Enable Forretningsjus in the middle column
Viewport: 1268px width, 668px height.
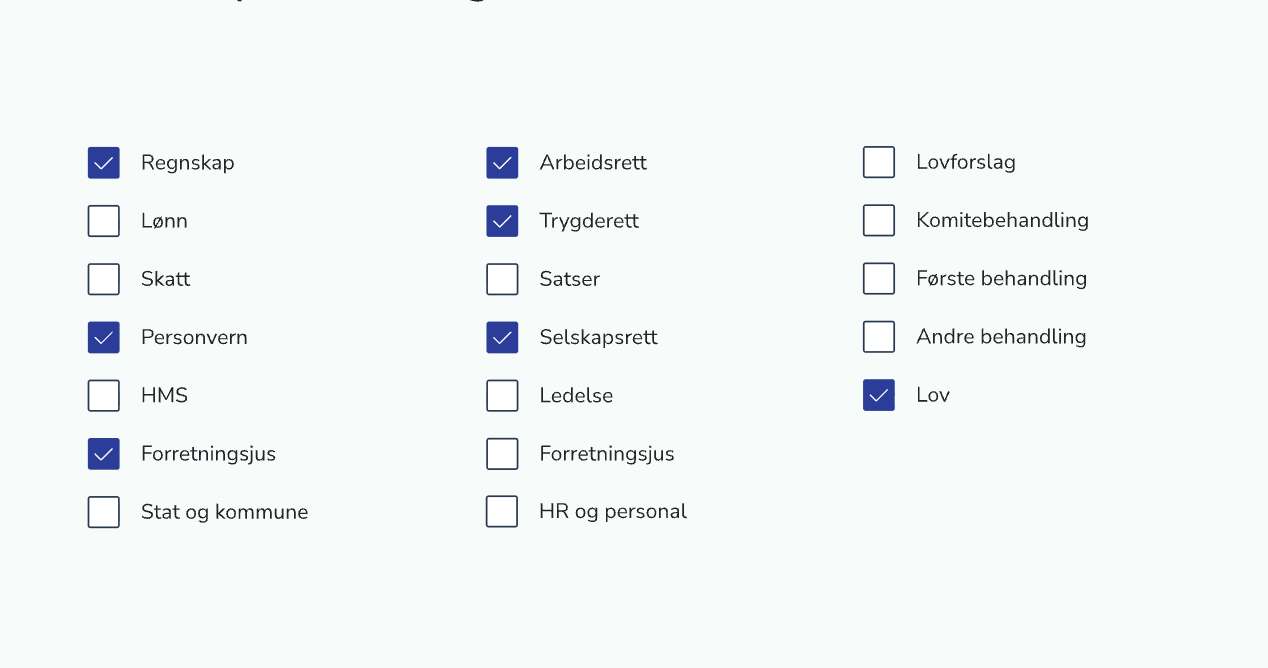click(x=501, y=453)
